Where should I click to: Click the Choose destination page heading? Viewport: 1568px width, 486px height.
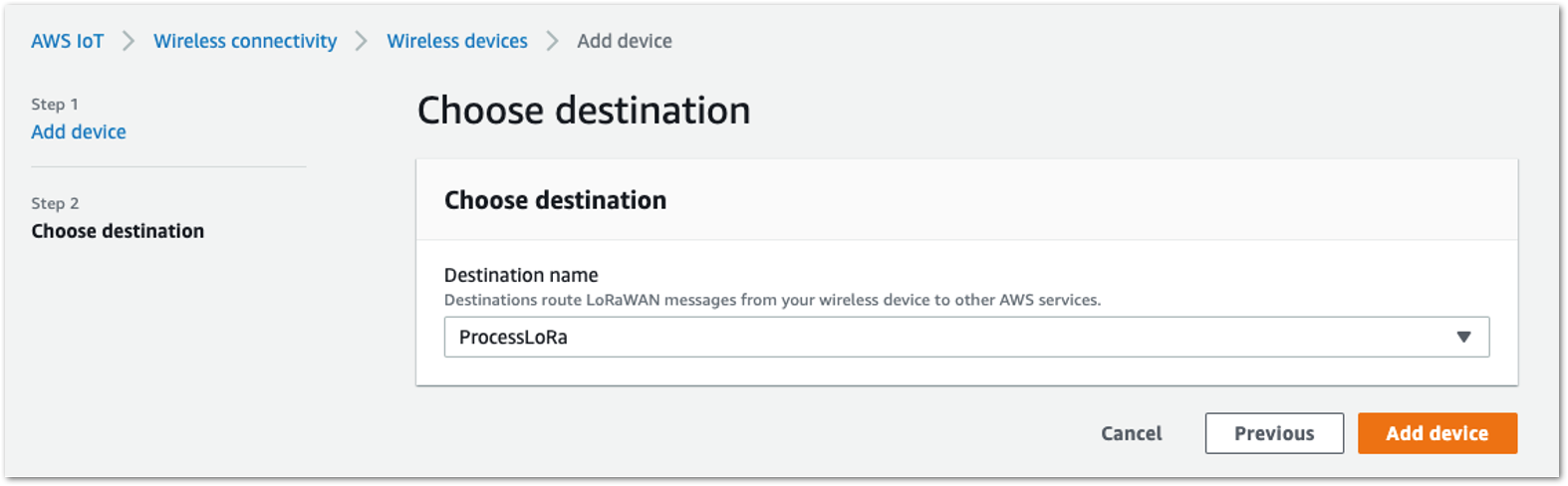pyautogui.click(x=584, y=111)
